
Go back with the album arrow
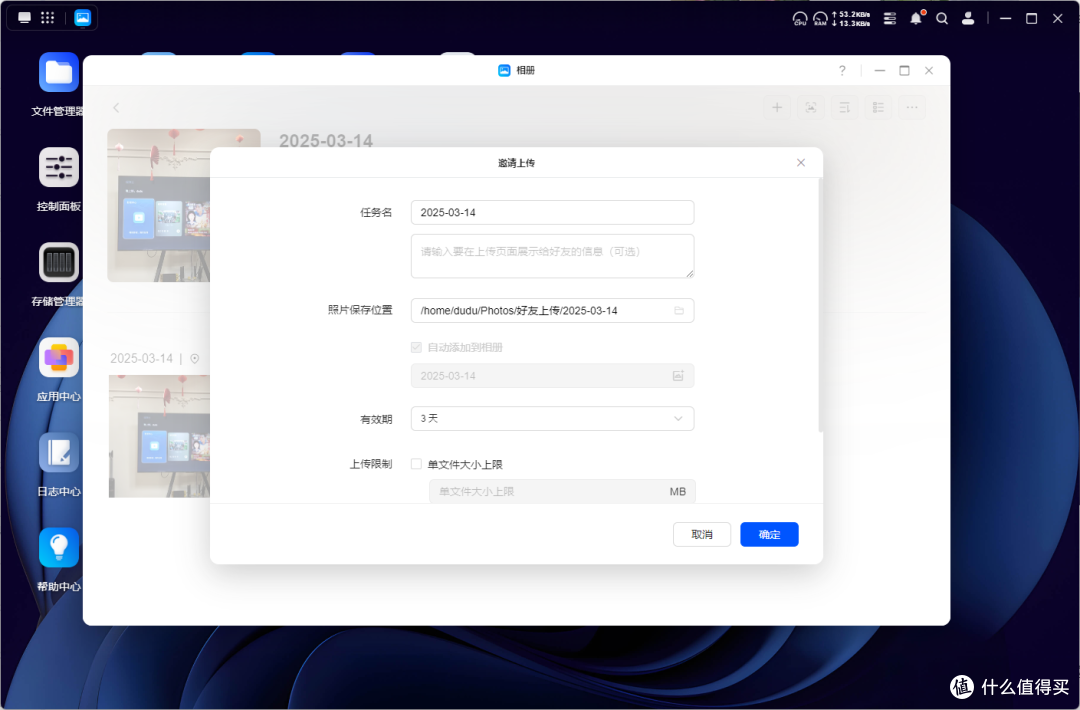pyautogui.click(x=116, y=107)
